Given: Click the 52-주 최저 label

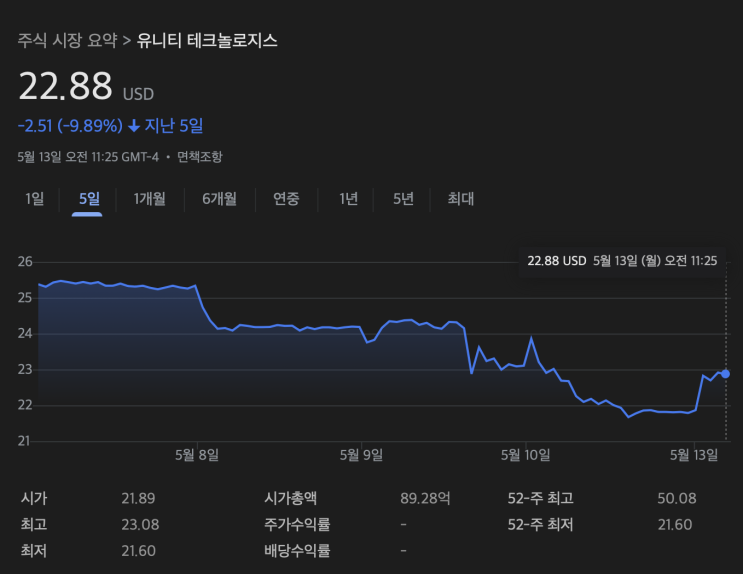Looking at the screenshot, I should click(x=541, y=525).
